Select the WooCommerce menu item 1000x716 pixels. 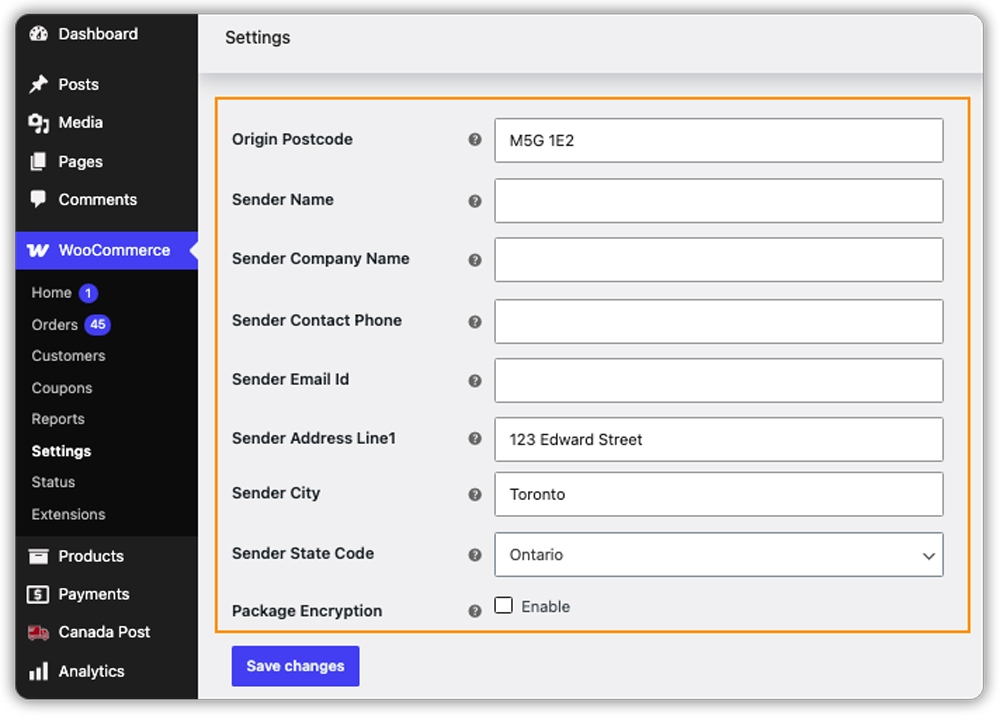107,251
